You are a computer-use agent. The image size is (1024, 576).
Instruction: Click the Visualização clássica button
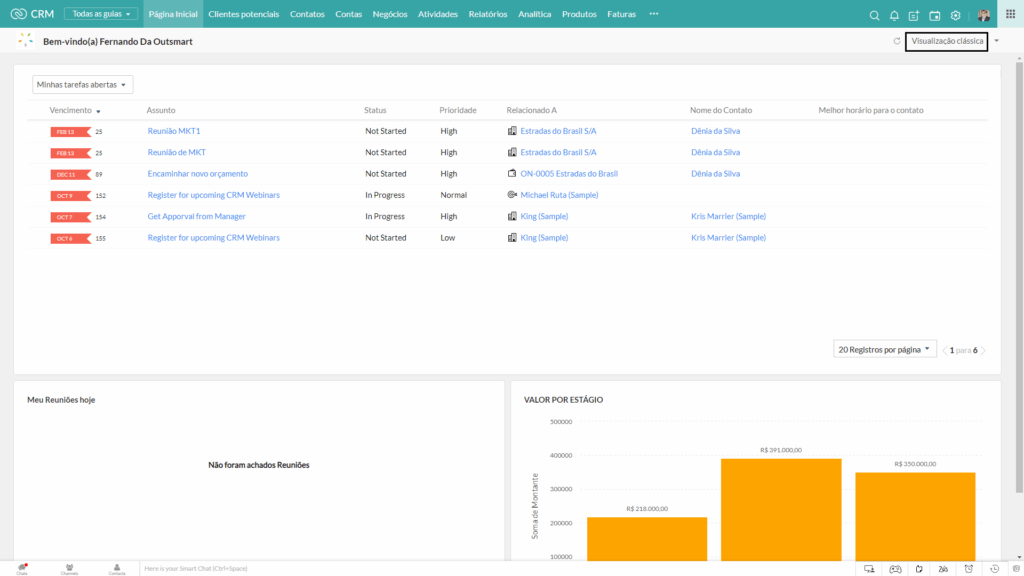tap(946, 41)
